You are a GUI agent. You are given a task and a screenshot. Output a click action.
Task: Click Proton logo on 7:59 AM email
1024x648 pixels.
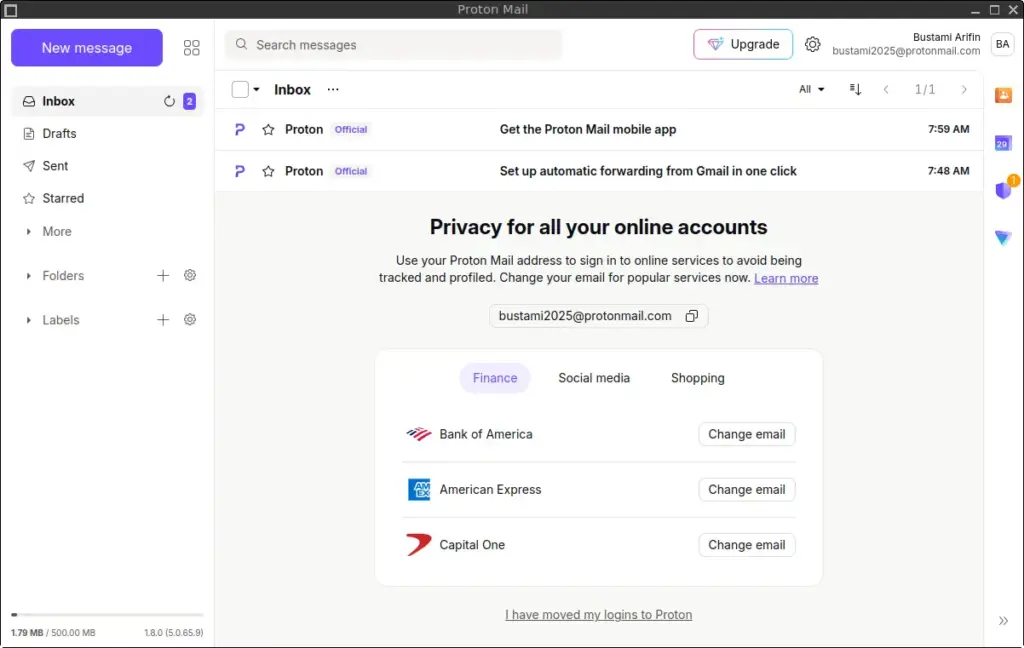240,129
